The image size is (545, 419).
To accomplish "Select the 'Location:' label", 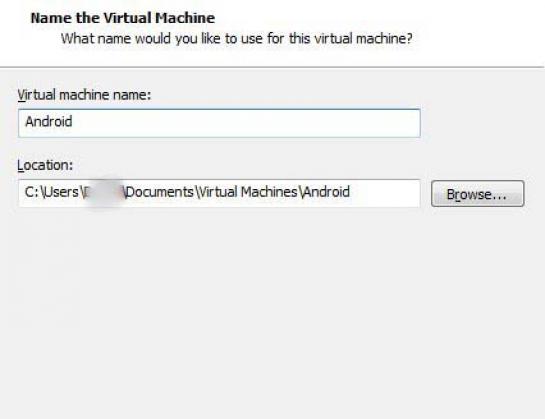I will [45, 165].
